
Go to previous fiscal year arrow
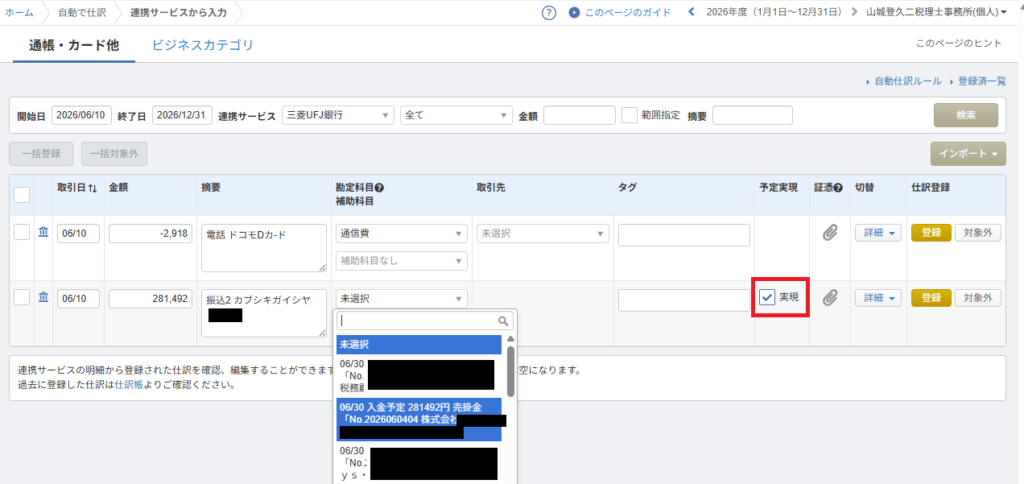tap(692, 12)
